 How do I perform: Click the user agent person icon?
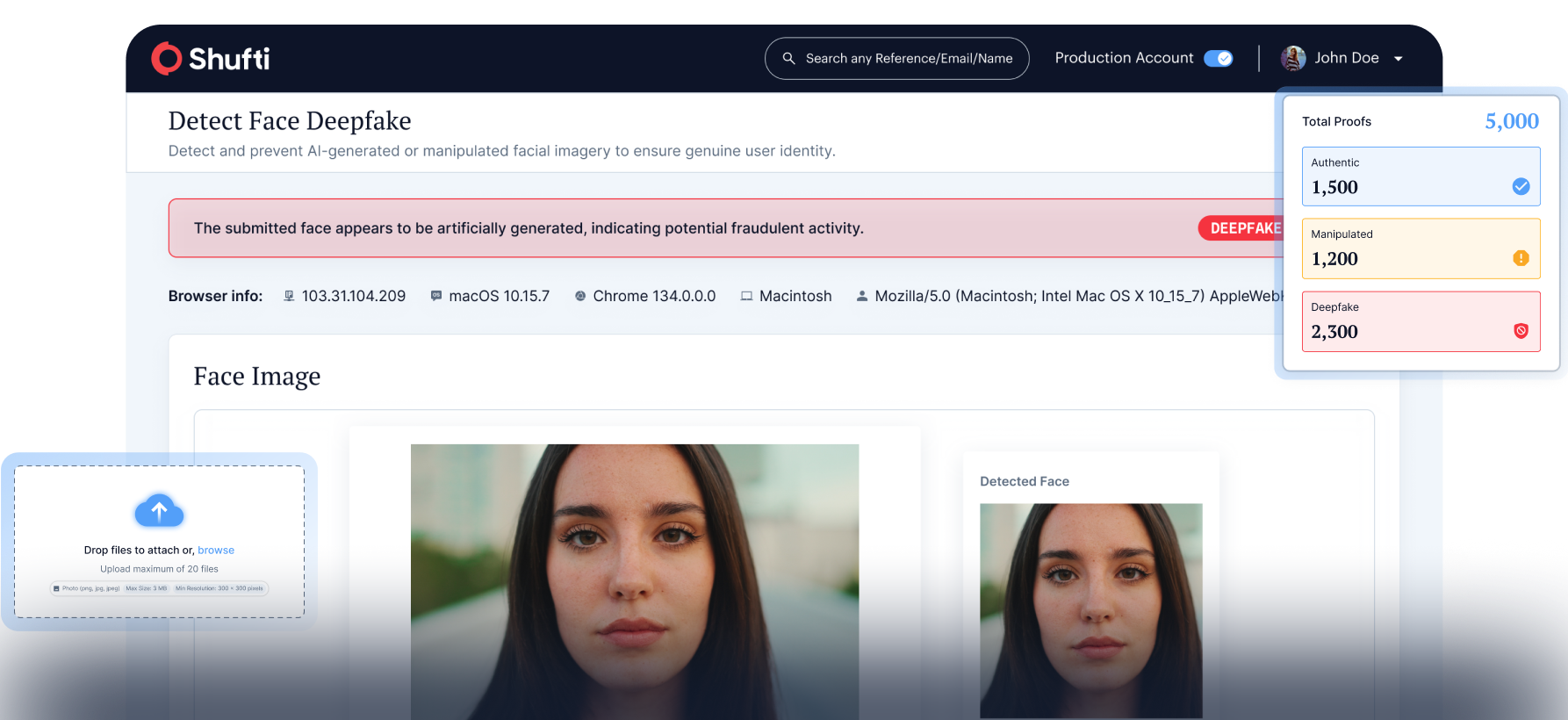pos(862,297)
